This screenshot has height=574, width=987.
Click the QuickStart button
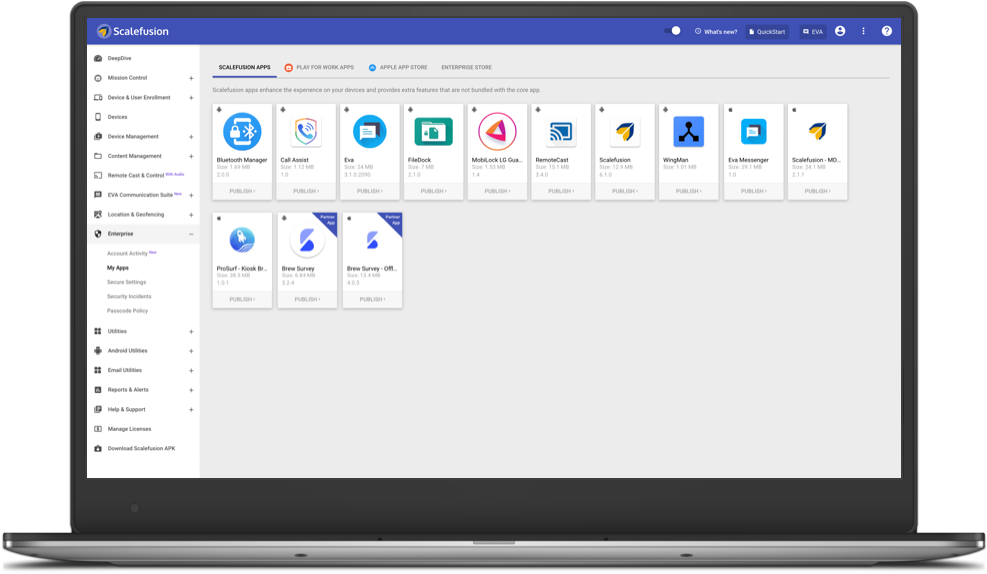(x=767, y=31)
